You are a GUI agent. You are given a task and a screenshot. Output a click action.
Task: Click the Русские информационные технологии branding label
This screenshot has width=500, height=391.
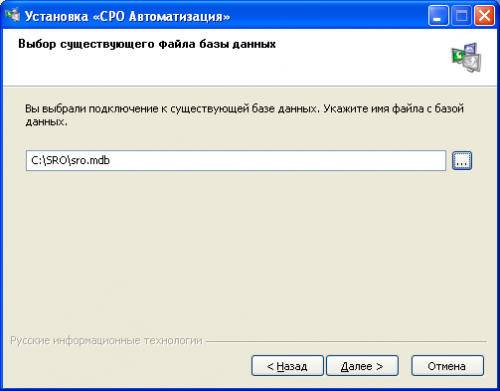coord(106,341)
